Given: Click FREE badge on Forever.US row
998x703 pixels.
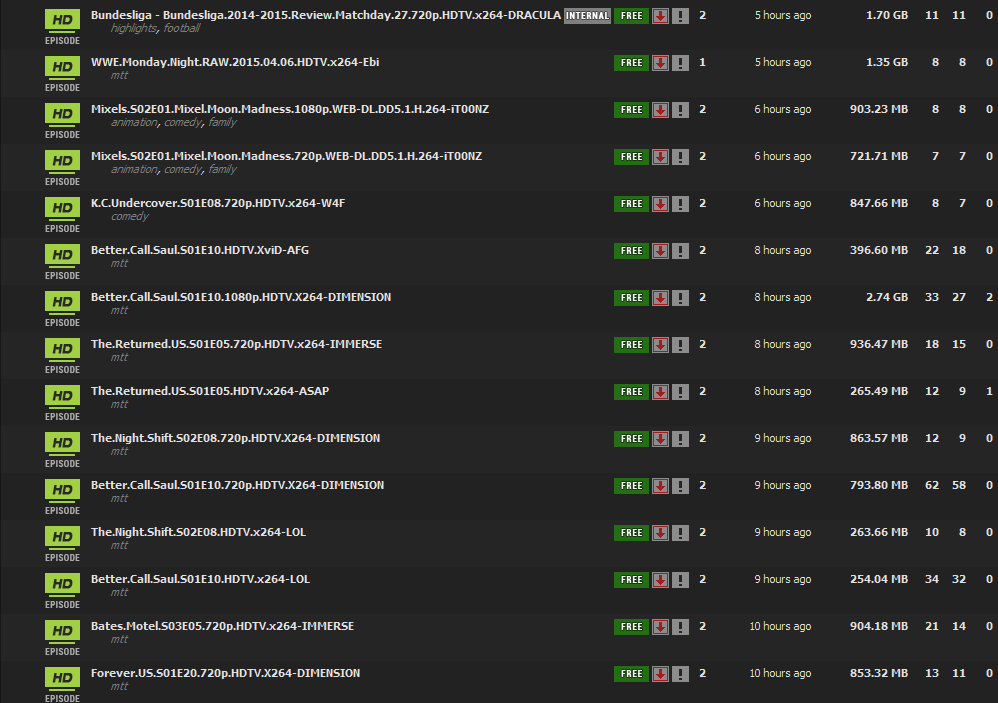Looking at the screenshot, I should [631, 675].
